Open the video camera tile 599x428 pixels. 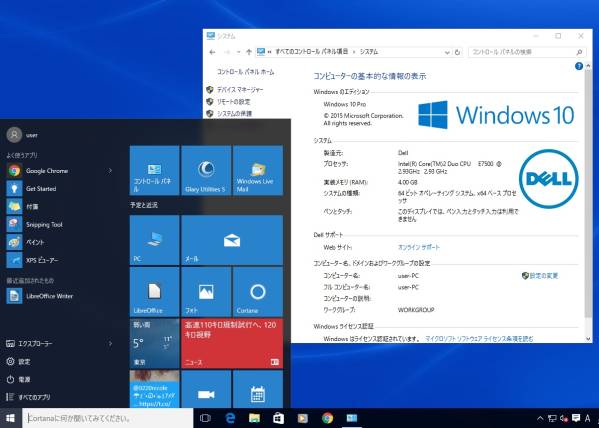click(x=206, y=389)
